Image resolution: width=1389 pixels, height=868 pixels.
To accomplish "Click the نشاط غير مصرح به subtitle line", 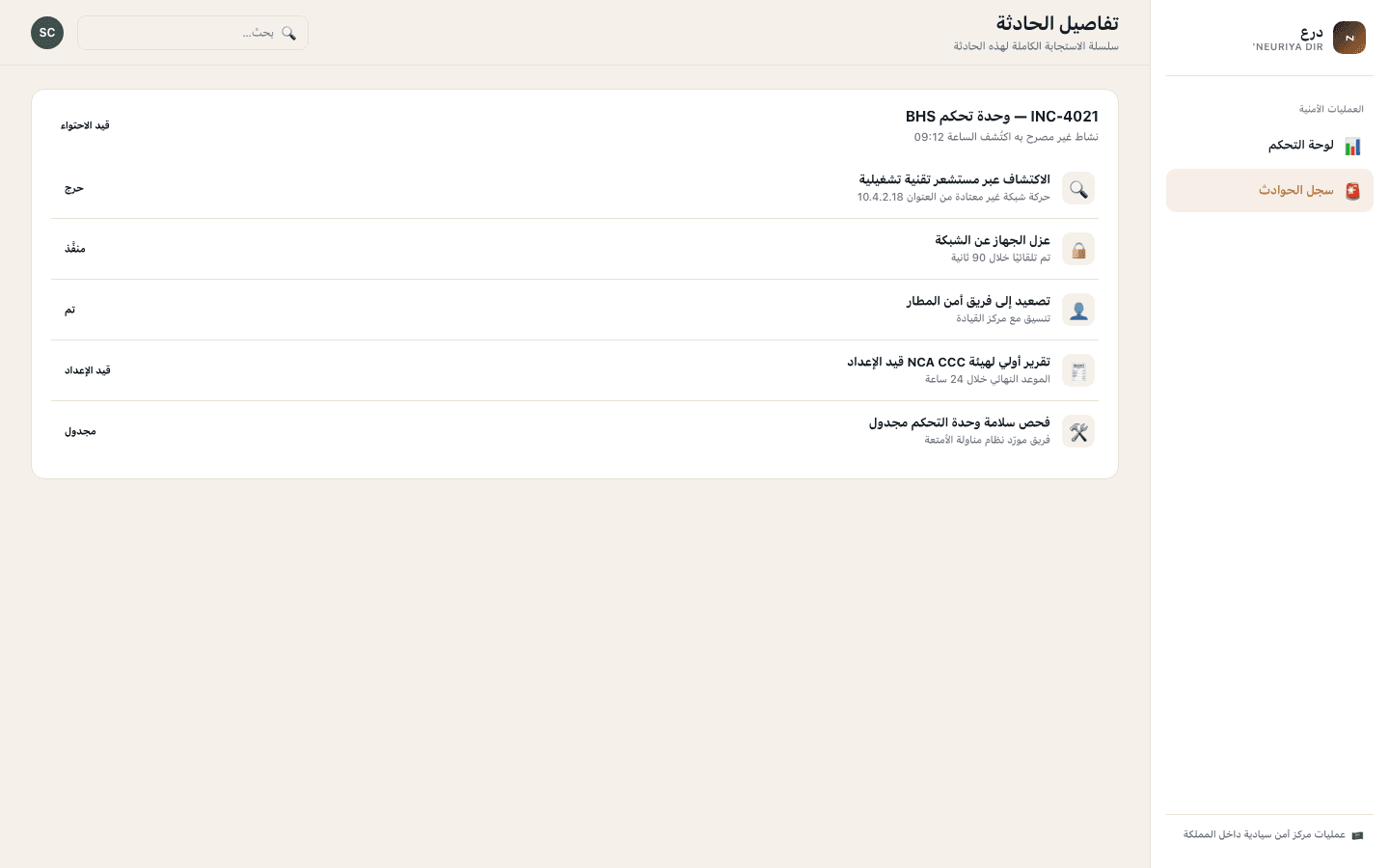I will 1006,137.
